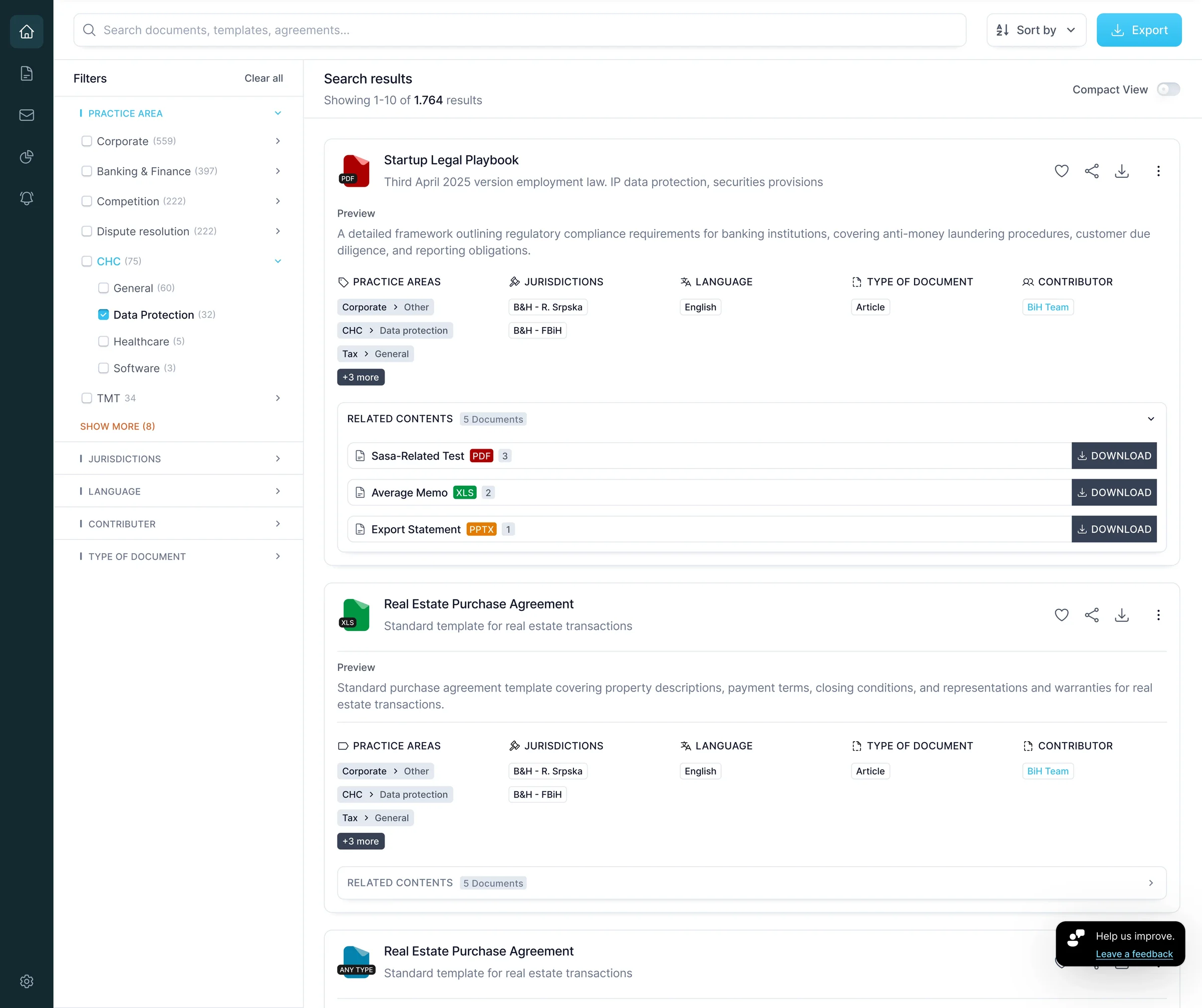This screenshot has height=1008, width=1202.
Task: Open the settings gear in sidebar
Action: [27, 981]
